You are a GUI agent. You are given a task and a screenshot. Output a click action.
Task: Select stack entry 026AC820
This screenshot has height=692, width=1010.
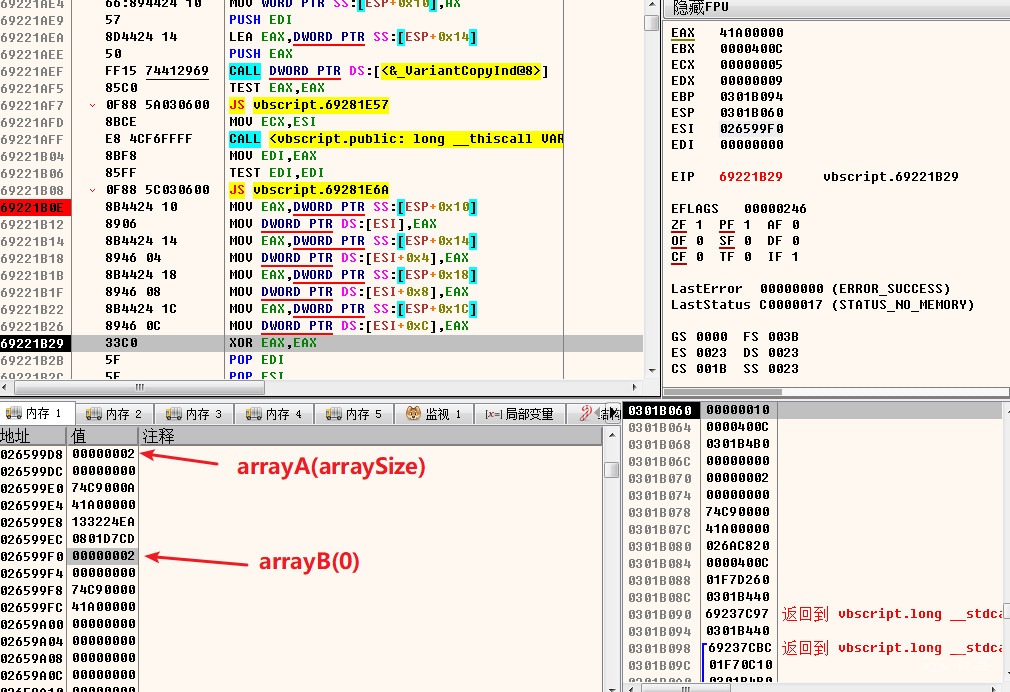738,546
